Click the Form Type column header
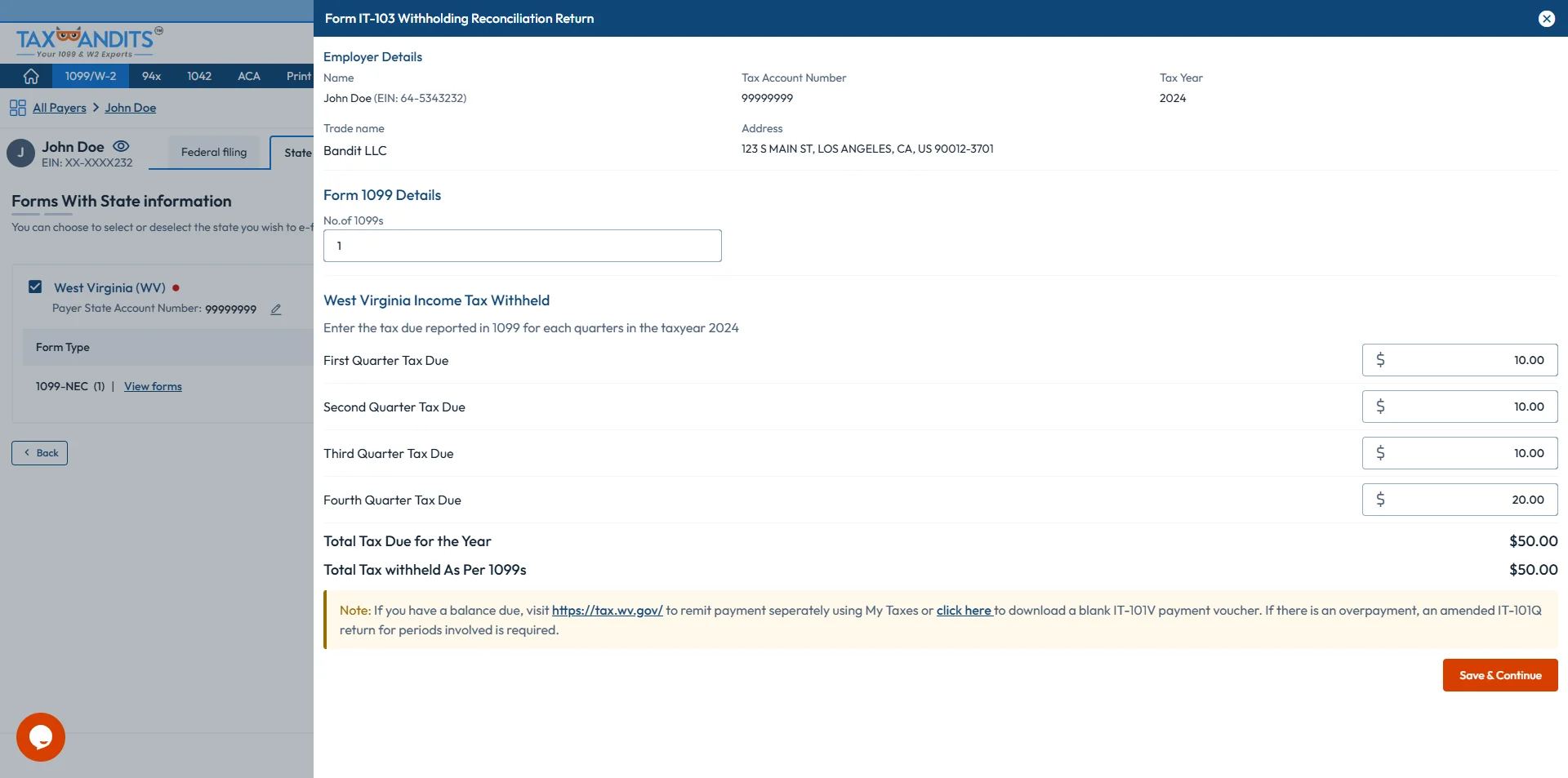The width and height of the screenshot is (1568, 778). [x=63, y=347]
